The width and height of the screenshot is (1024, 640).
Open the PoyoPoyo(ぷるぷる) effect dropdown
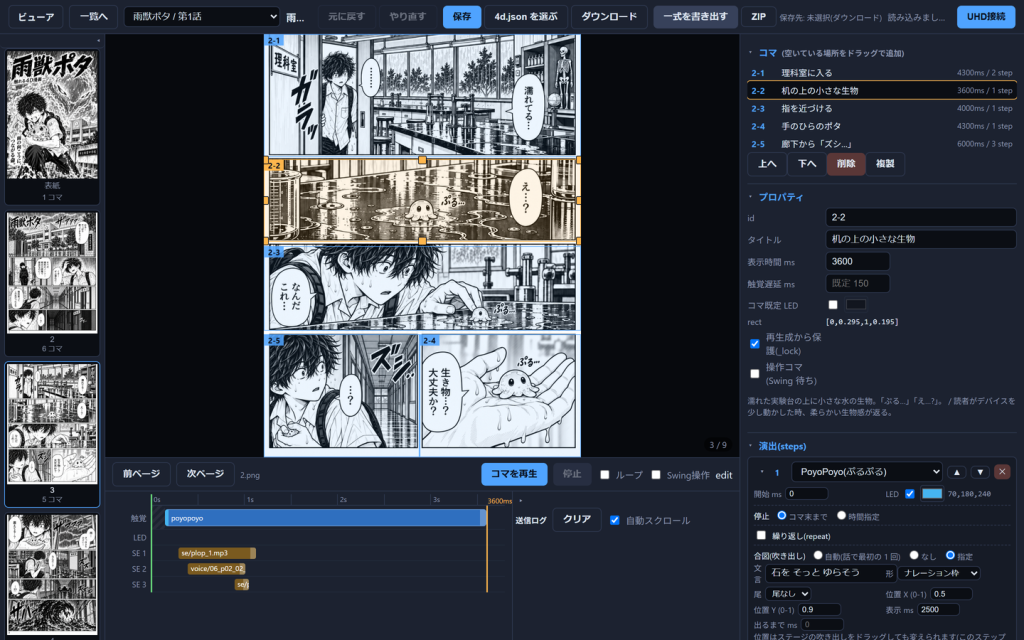pos(867,472)
